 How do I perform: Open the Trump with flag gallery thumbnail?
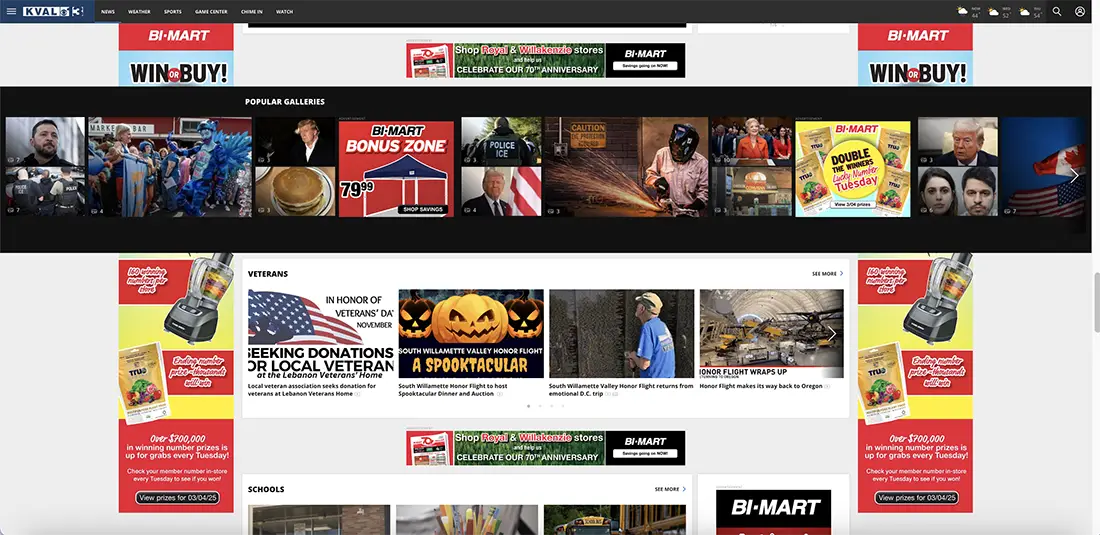pos(501,192)
